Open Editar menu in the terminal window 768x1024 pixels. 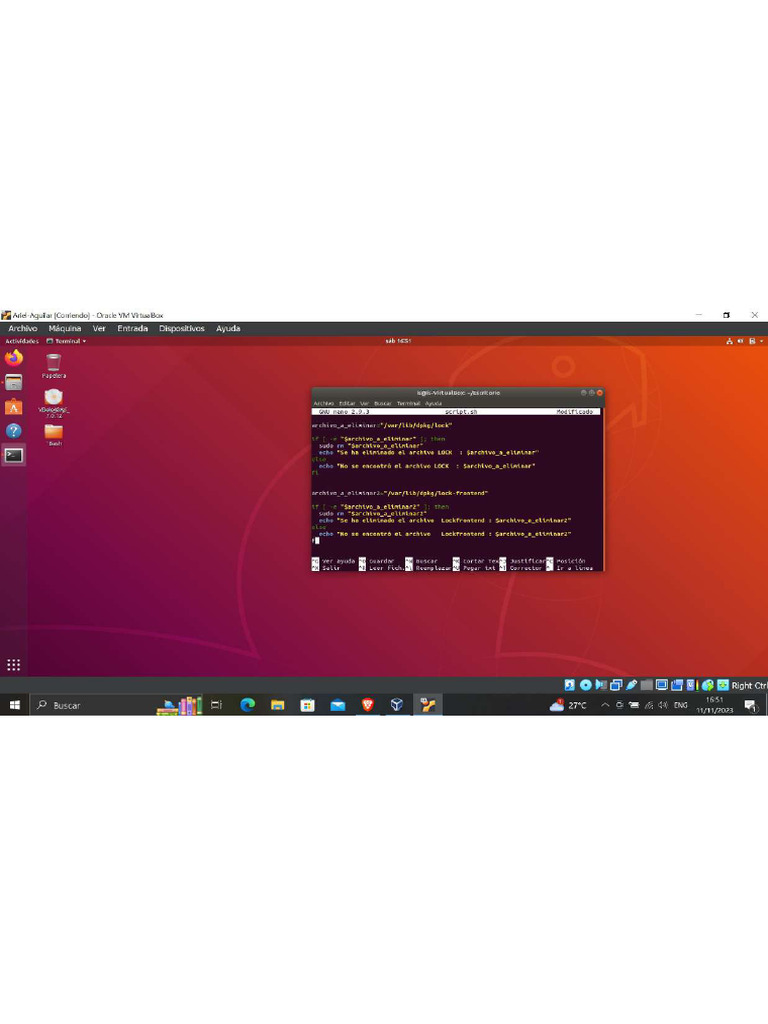click(347, 404)
